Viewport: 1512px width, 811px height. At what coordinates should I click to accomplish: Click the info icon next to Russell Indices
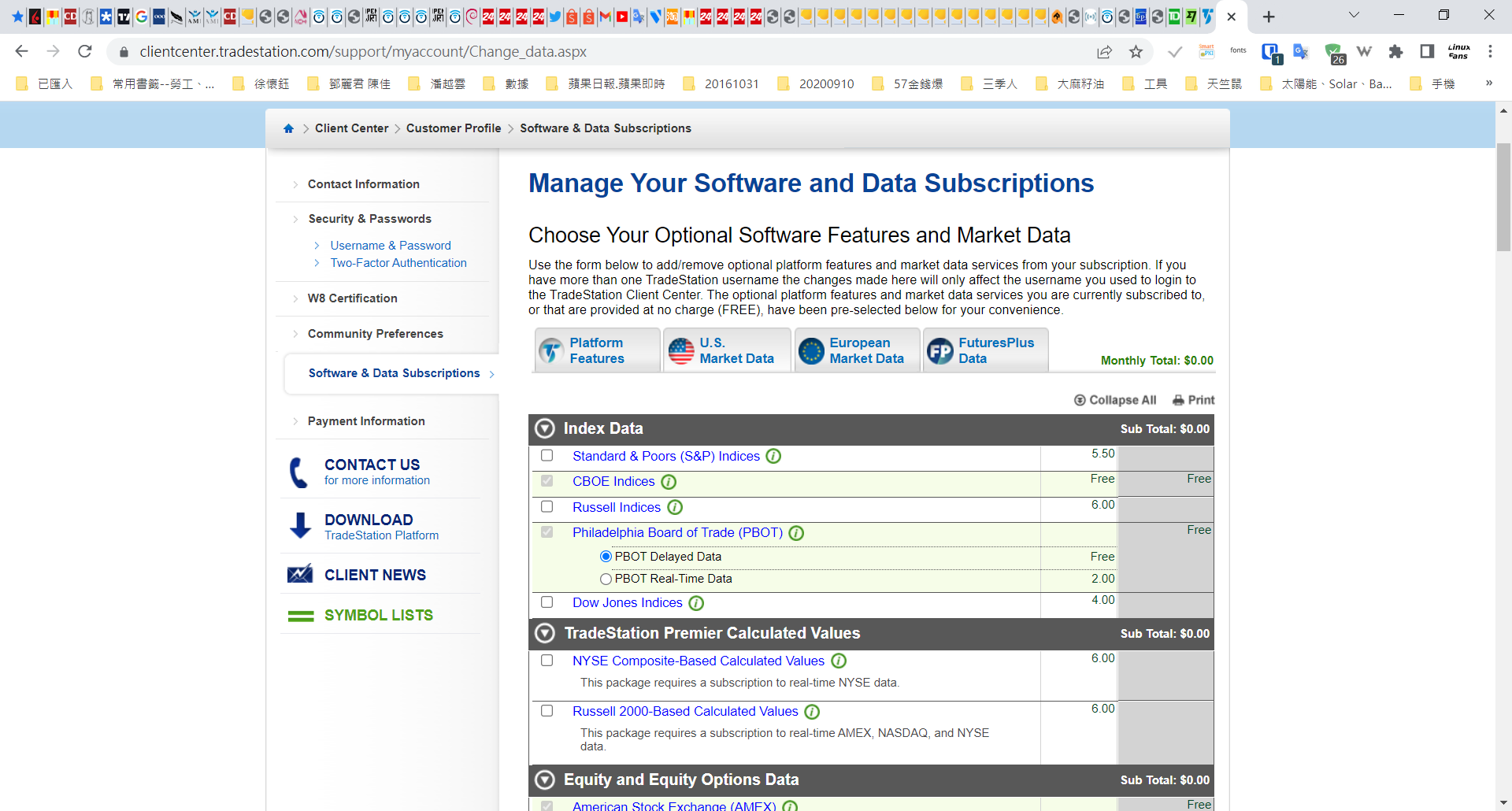point(675,507)
